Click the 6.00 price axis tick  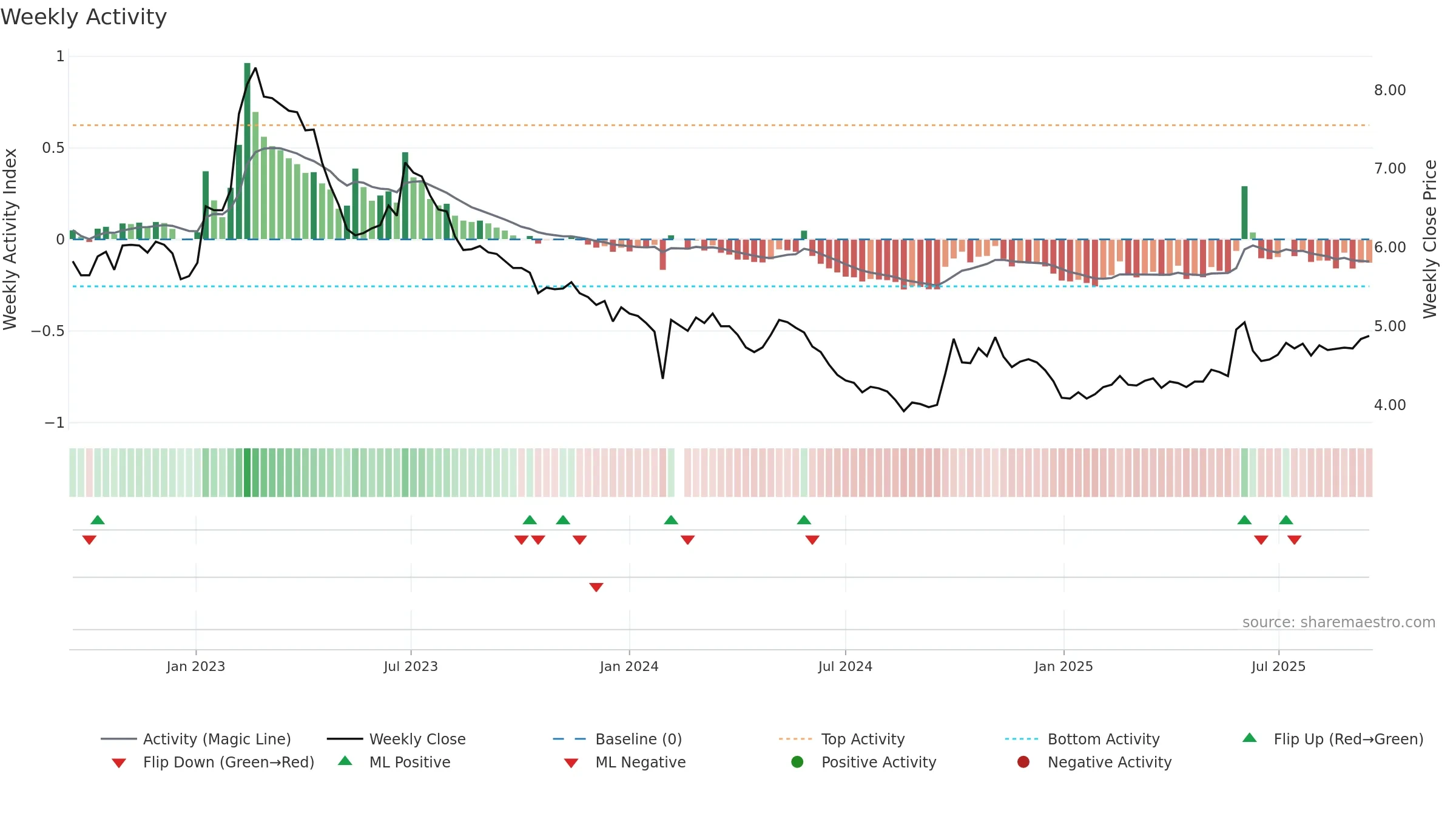1390,247
